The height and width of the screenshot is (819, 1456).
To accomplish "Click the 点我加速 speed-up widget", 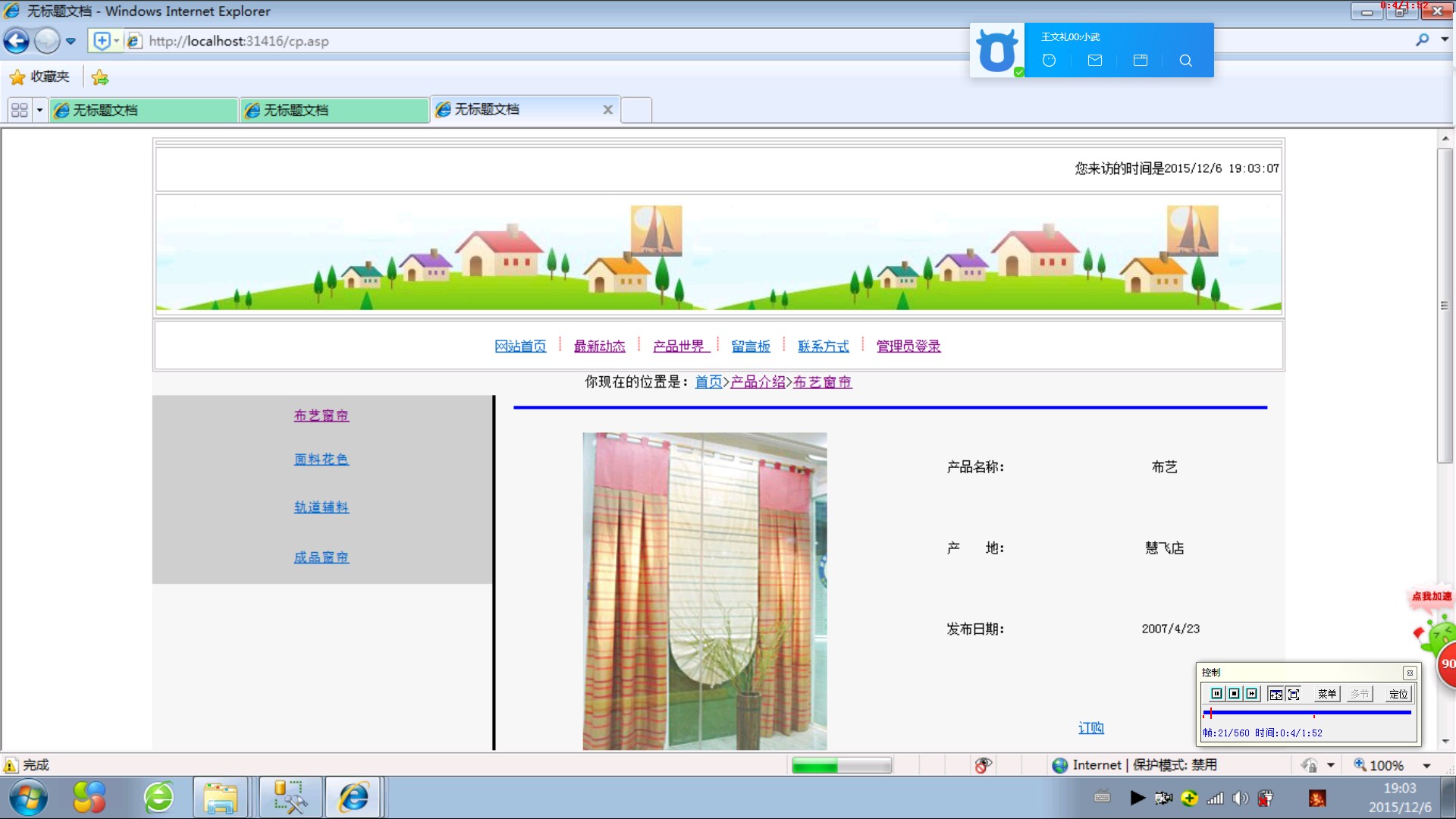I will 1432,597.
